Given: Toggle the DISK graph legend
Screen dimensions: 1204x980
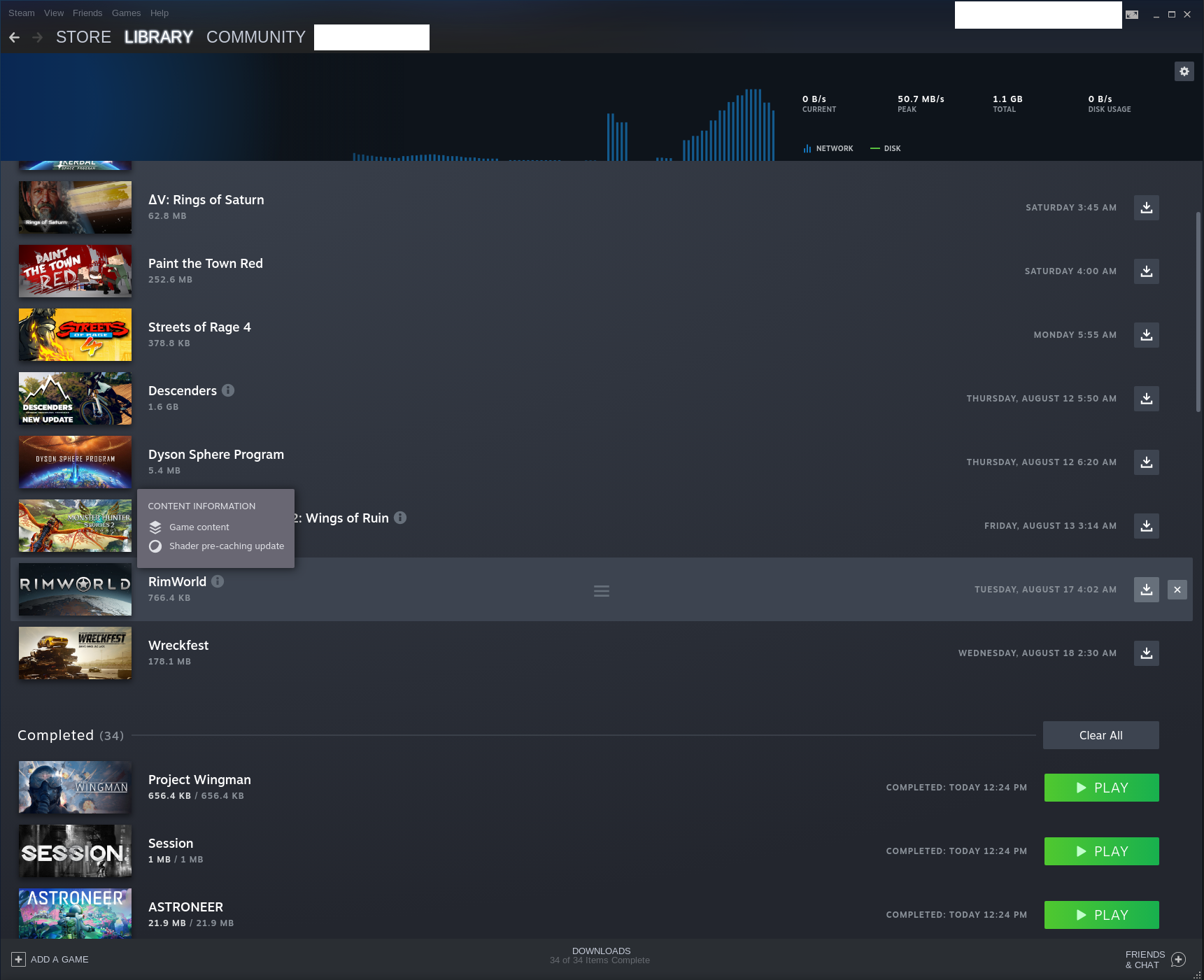Looking at the screenshot, I should (886, 148).
